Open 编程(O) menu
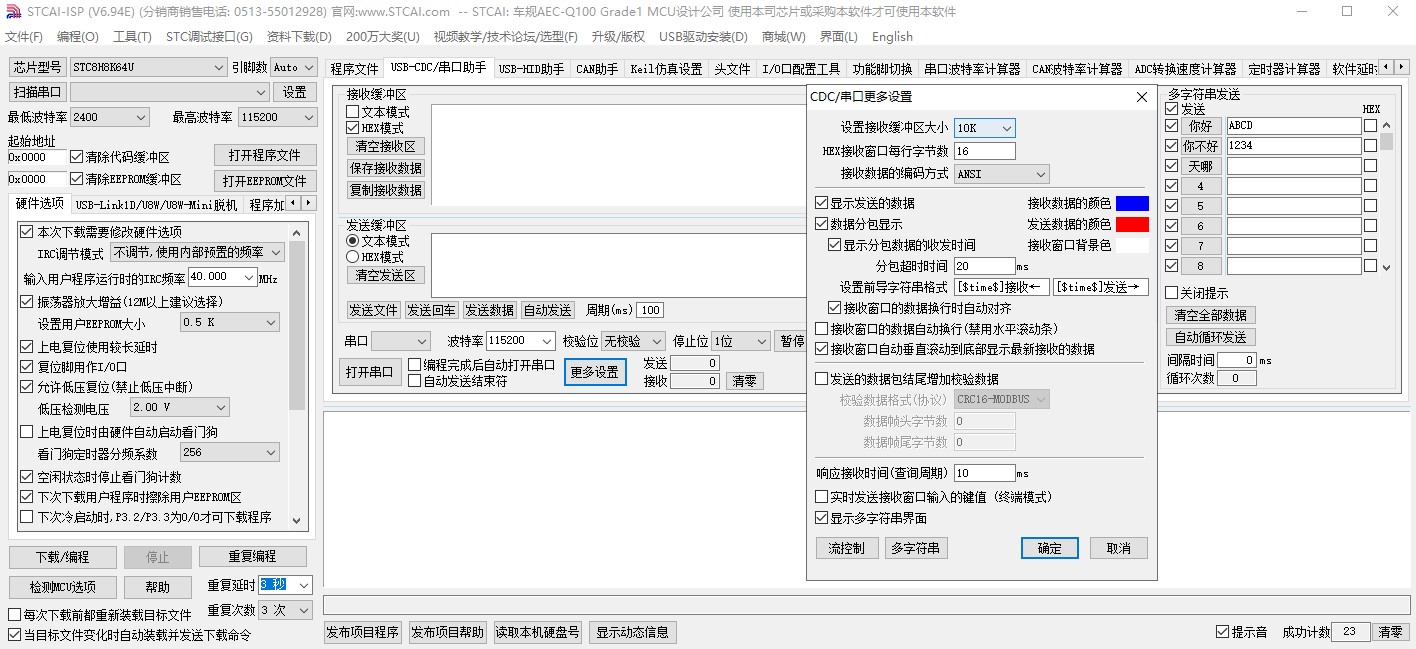 [x=78, y=37]
